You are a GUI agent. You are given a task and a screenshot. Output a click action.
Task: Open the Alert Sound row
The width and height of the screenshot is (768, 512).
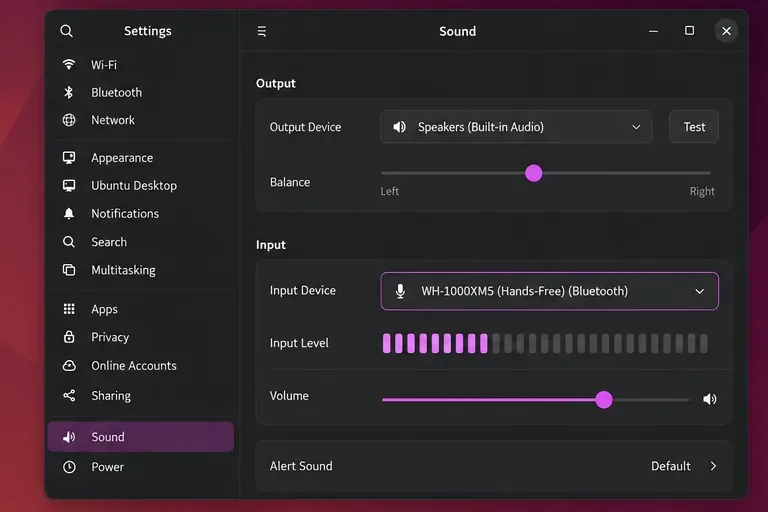pyautogui.click(x=494, y=466)
